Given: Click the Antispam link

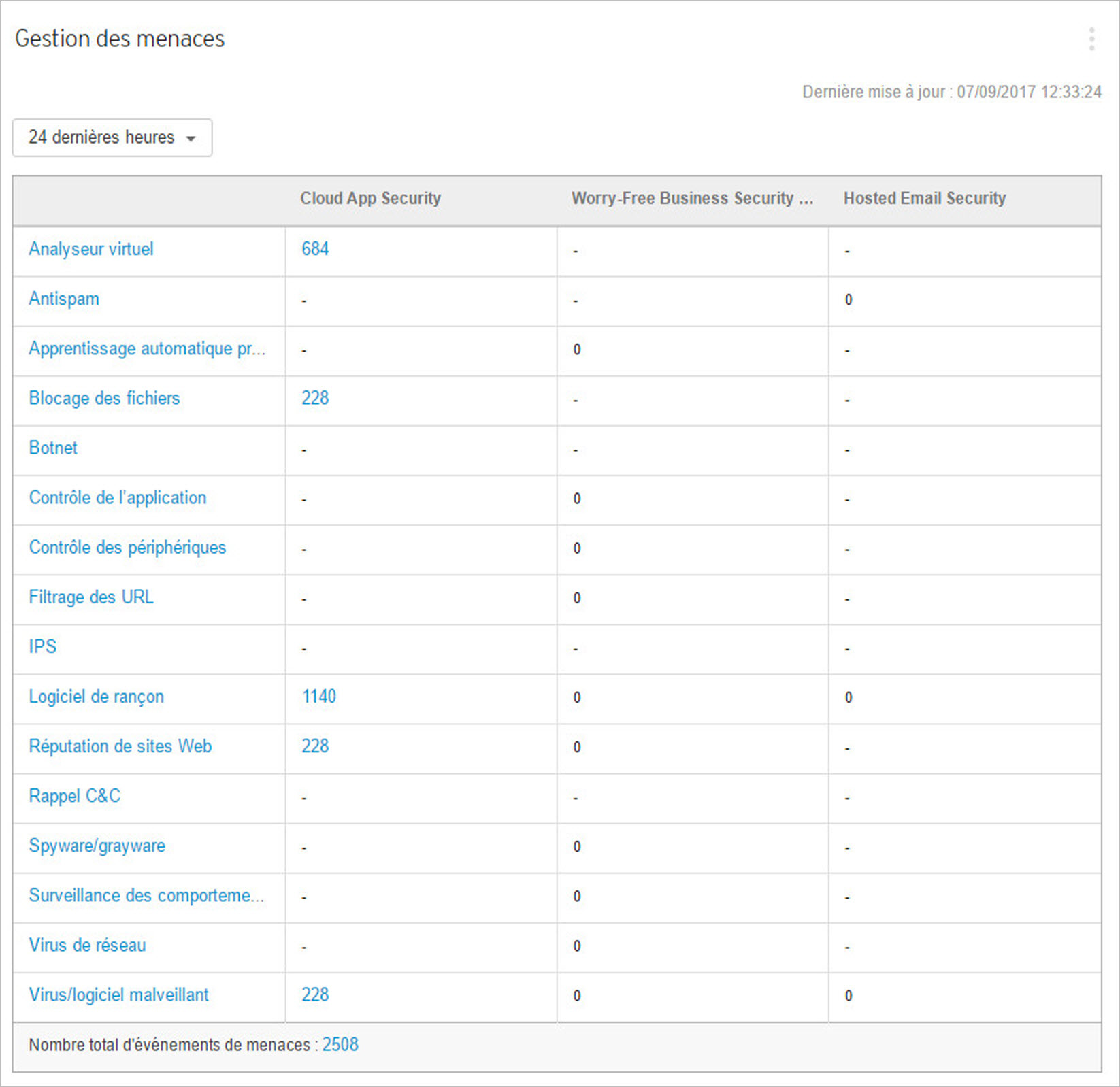Looking at the screenshot, I should 64,299.
